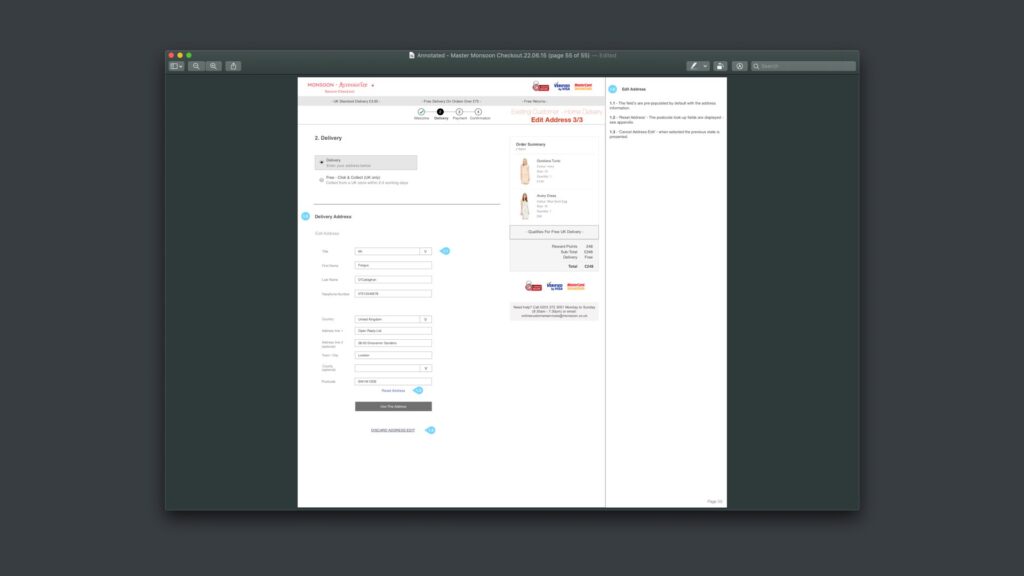Viewport: 1024px width, 576px height.
Task: Select the Free Click & Collect radio option
Action: click(321, 179)
